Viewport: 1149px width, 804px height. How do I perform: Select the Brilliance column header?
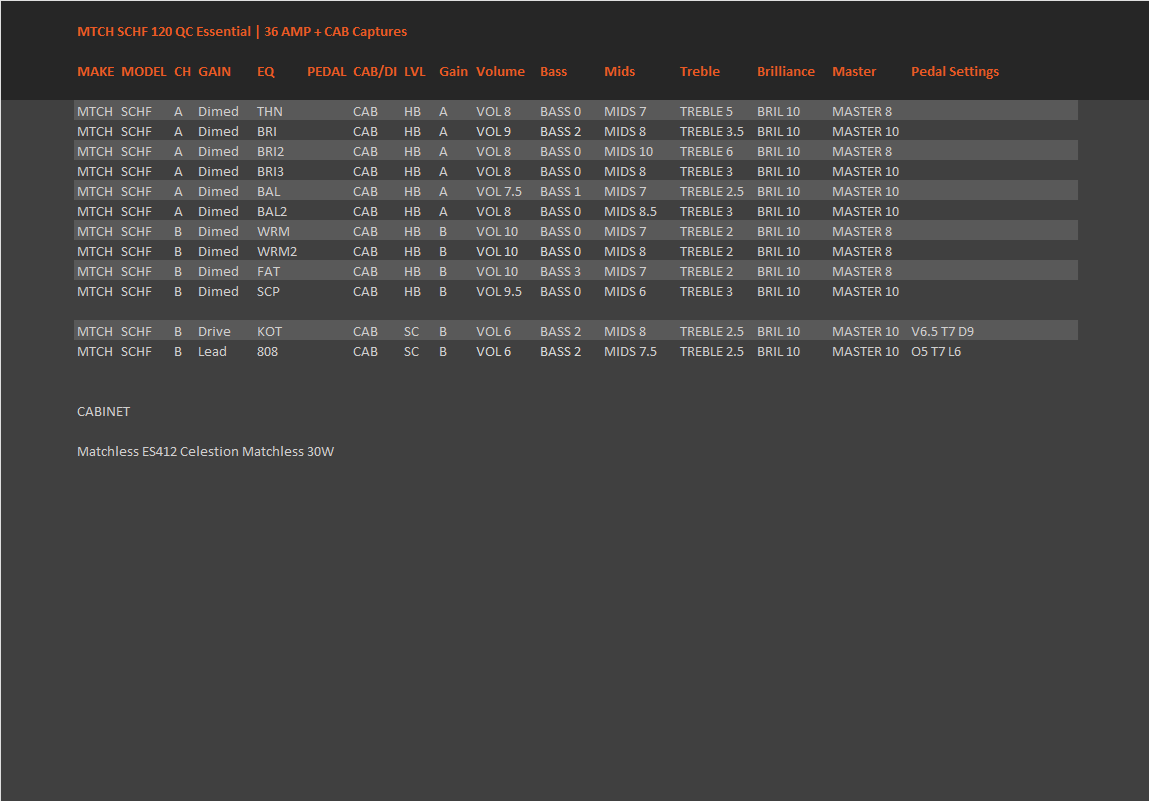pos(786,72)
